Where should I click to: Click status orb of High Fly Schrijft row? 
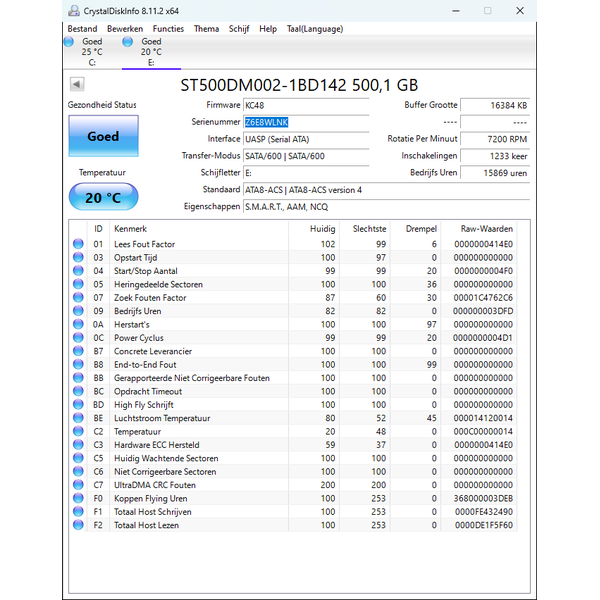78,404
